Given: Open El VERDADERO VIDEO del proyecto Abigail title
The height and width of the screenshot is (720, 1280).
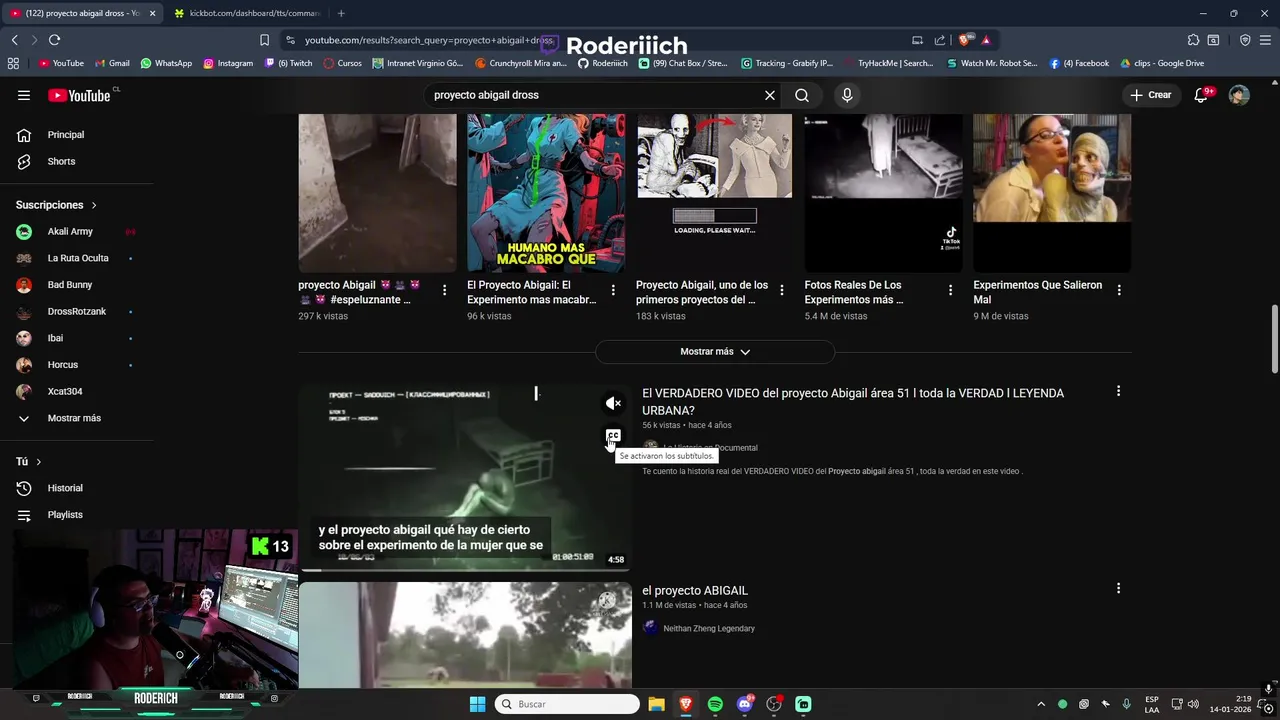Looking at the screenshot, I should tap(853, 402).
